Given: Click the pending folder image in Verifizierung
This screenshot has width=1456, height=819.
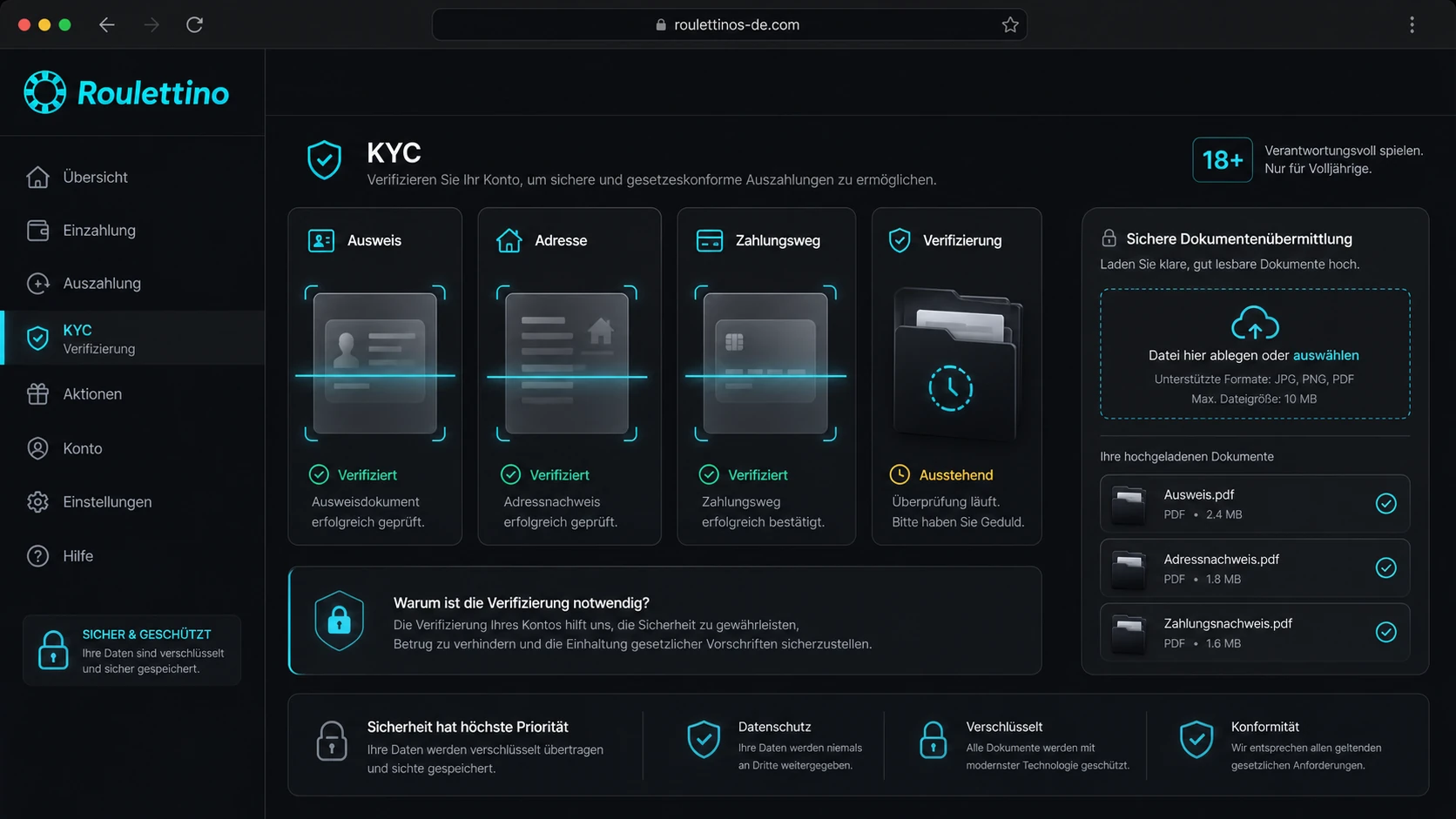Looking at the screenshot, I should [956, 363].
